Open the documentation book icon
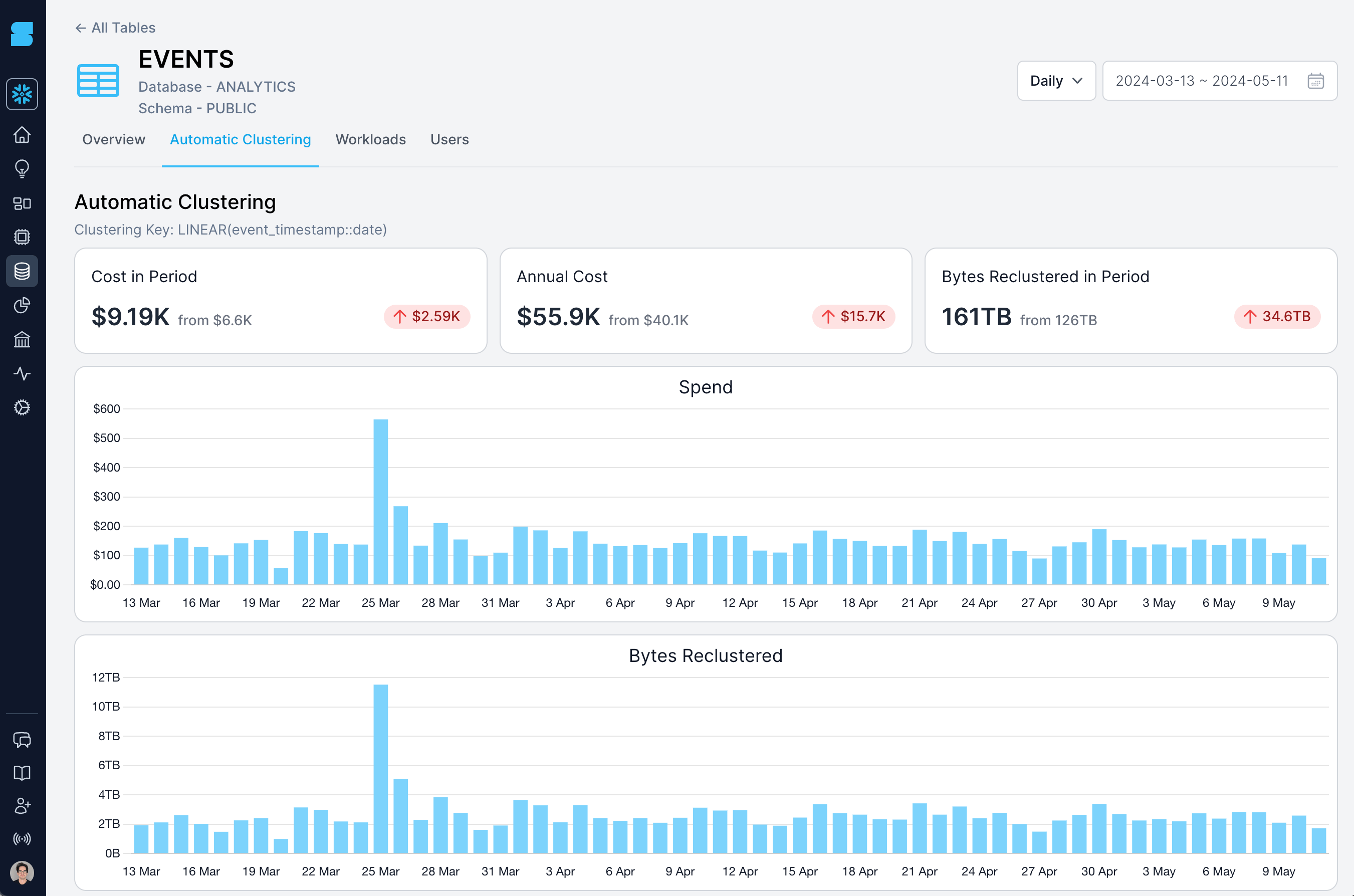Screen dimensions: 1354x896 (x=22, y=773)
